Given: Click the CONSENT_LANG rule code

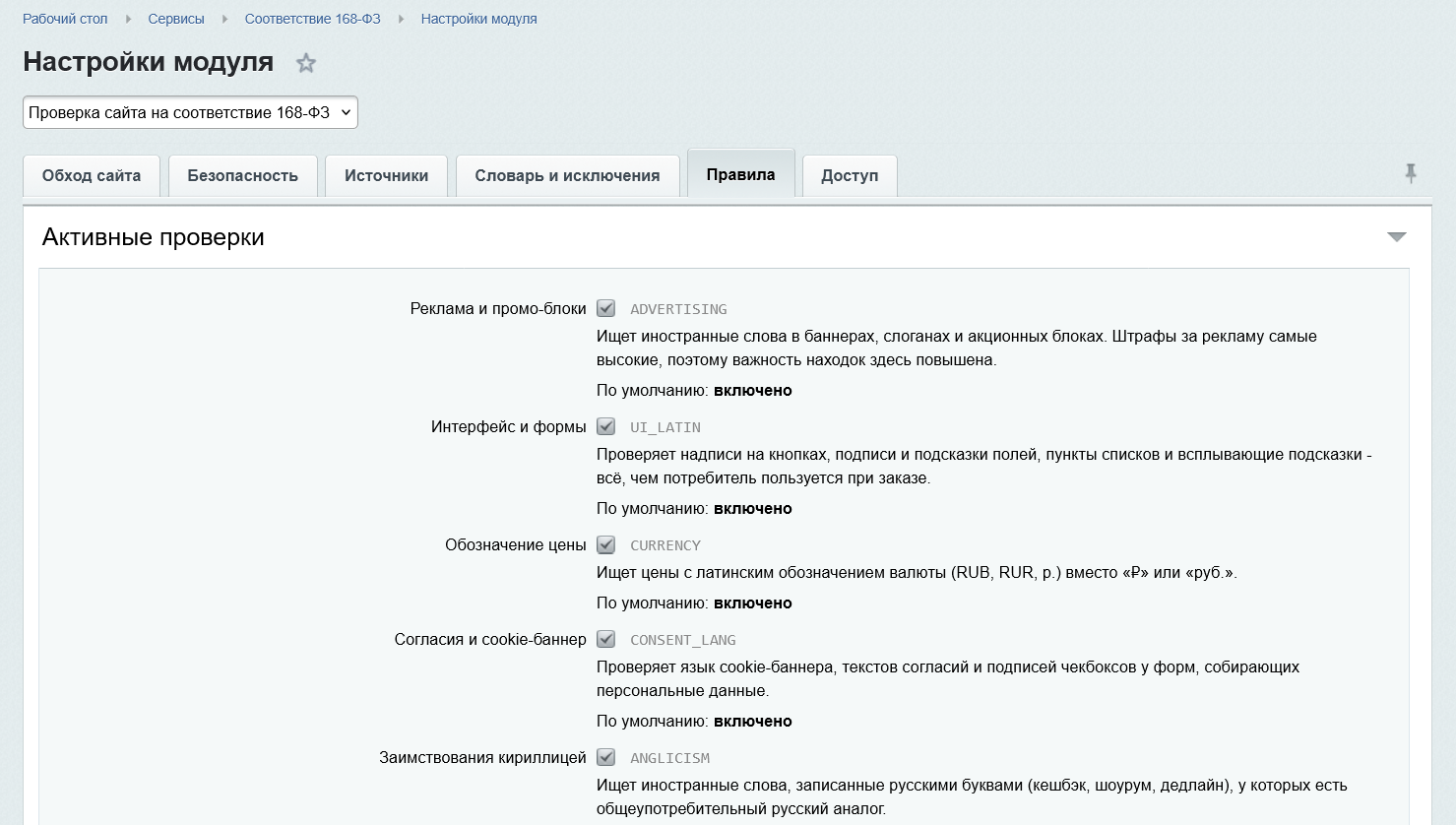Looking at the screenshot, I should (683, 640).
